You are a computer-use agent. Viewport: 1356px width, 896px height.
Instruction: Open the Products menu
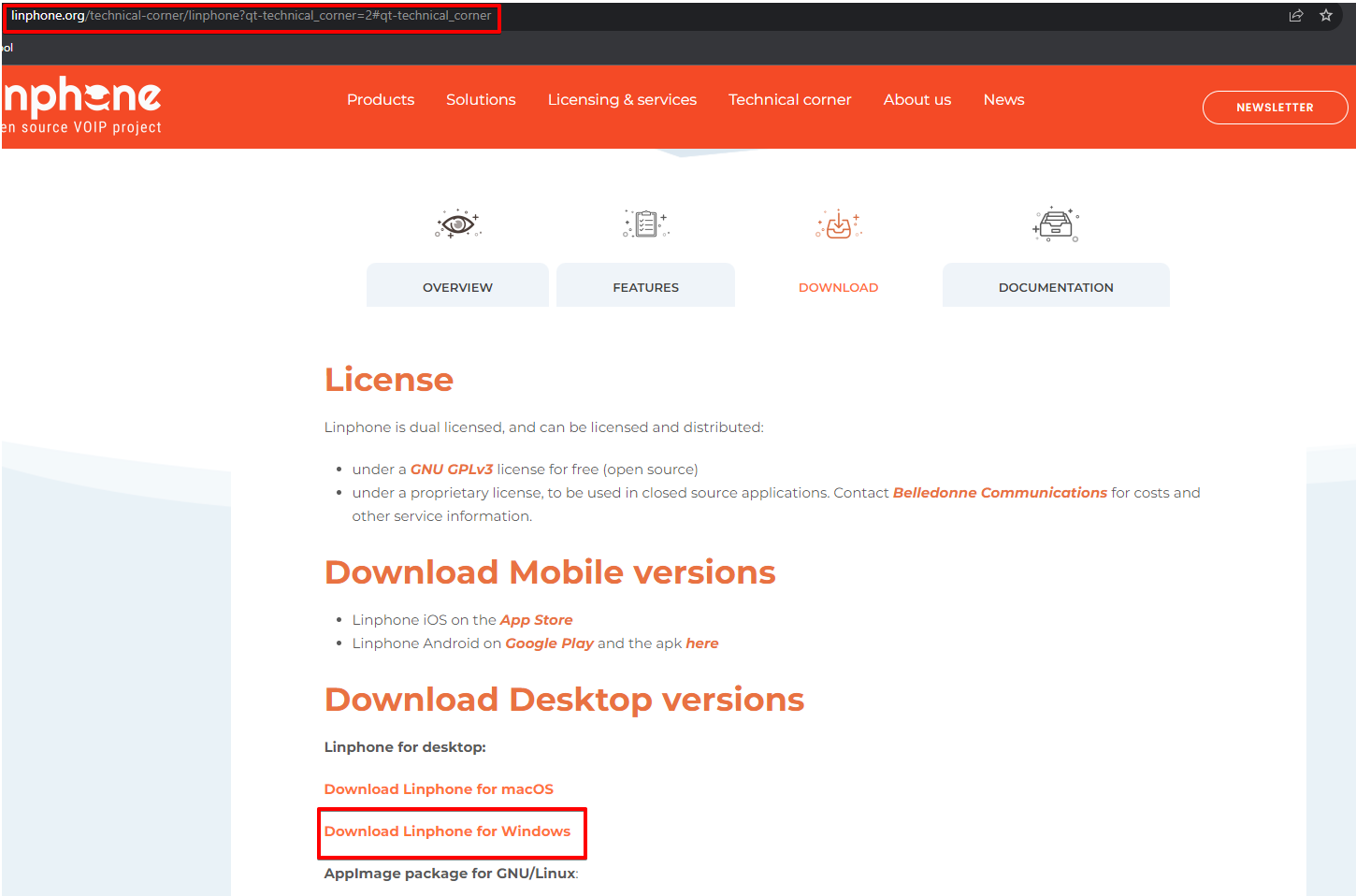380,100
